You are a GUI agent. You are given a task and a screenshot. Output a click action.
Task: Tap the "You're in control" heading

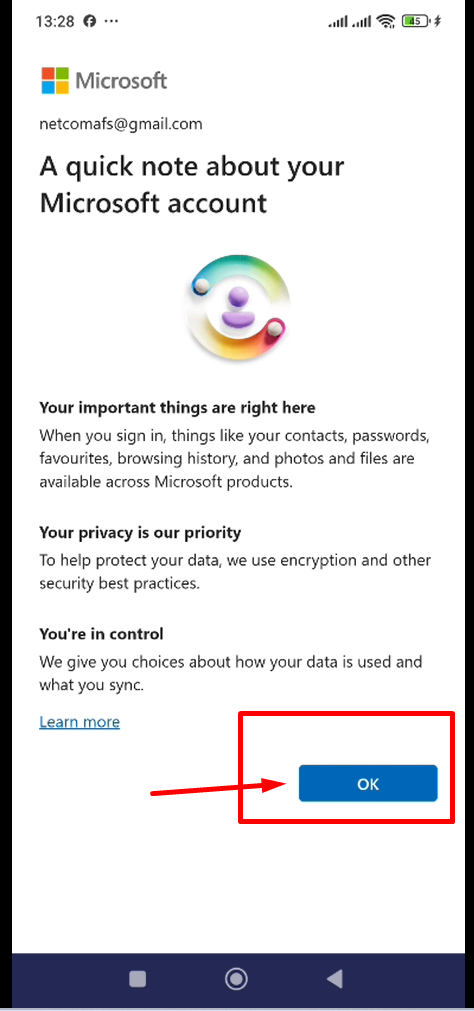point(101,634)
